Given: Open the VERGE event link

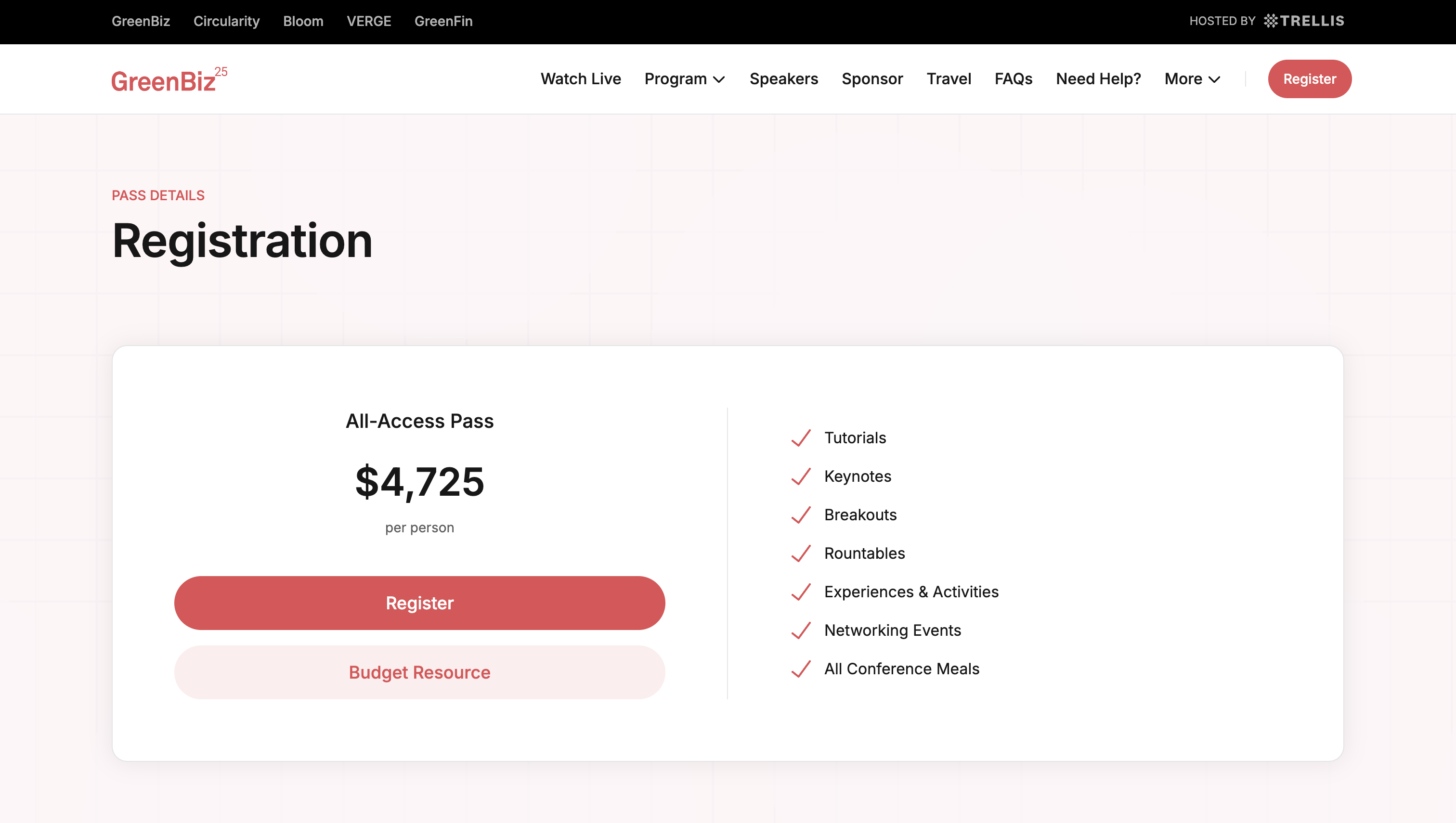Looking at the screenshot, I should point(369,21).
